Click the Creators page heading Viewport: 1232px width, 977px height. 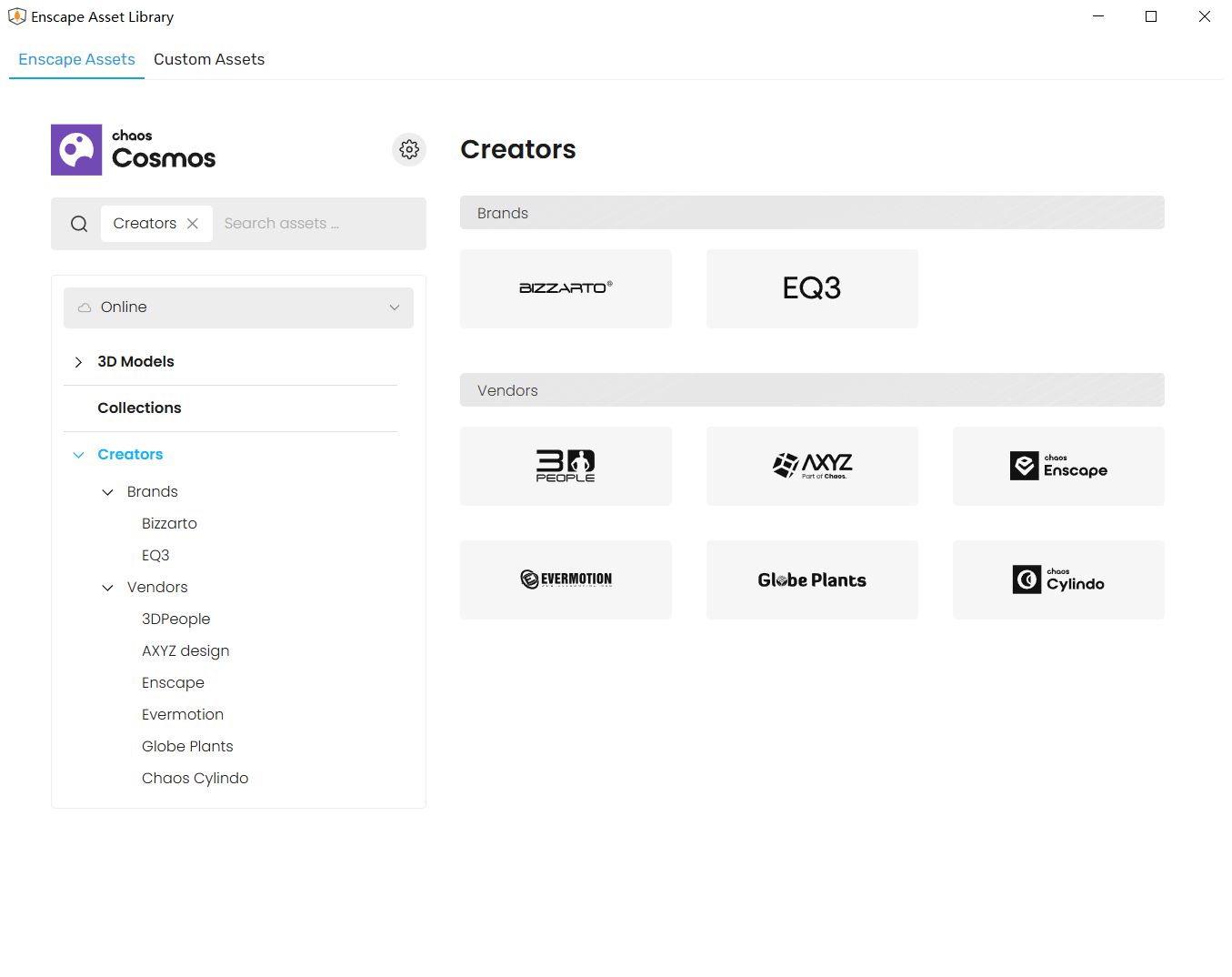tap(518, 149)
